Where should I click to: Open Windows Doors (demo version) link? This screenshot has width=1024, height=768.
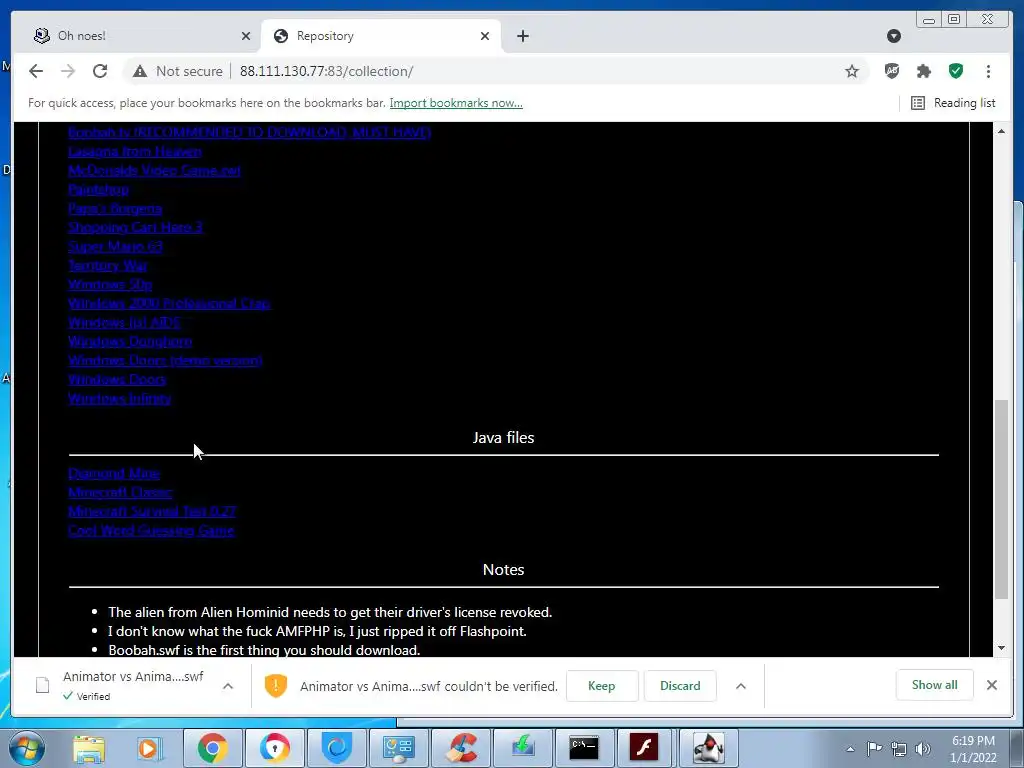pos(165,360)
